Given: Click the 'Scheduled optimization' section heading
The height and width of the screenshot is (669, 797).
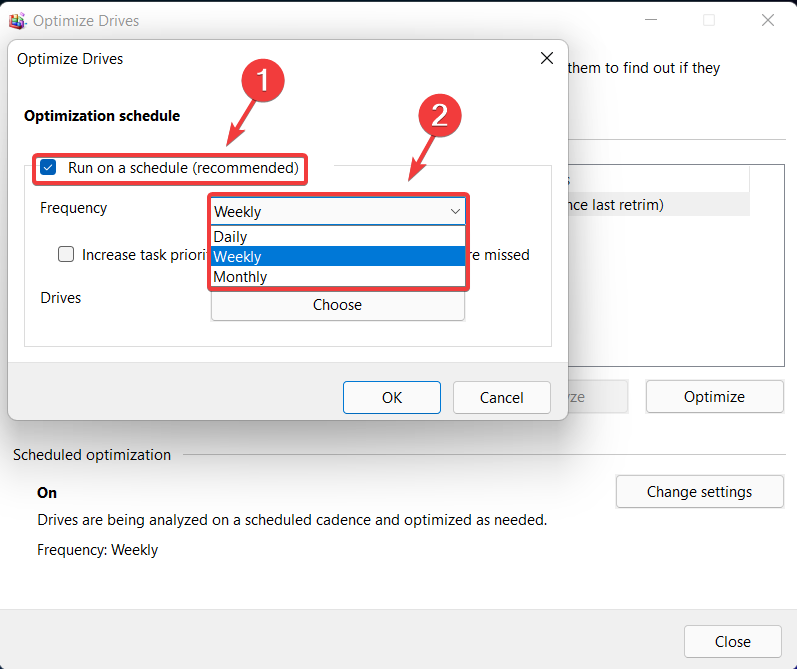Looking at the screenshot, I should (x=92, y=454).
